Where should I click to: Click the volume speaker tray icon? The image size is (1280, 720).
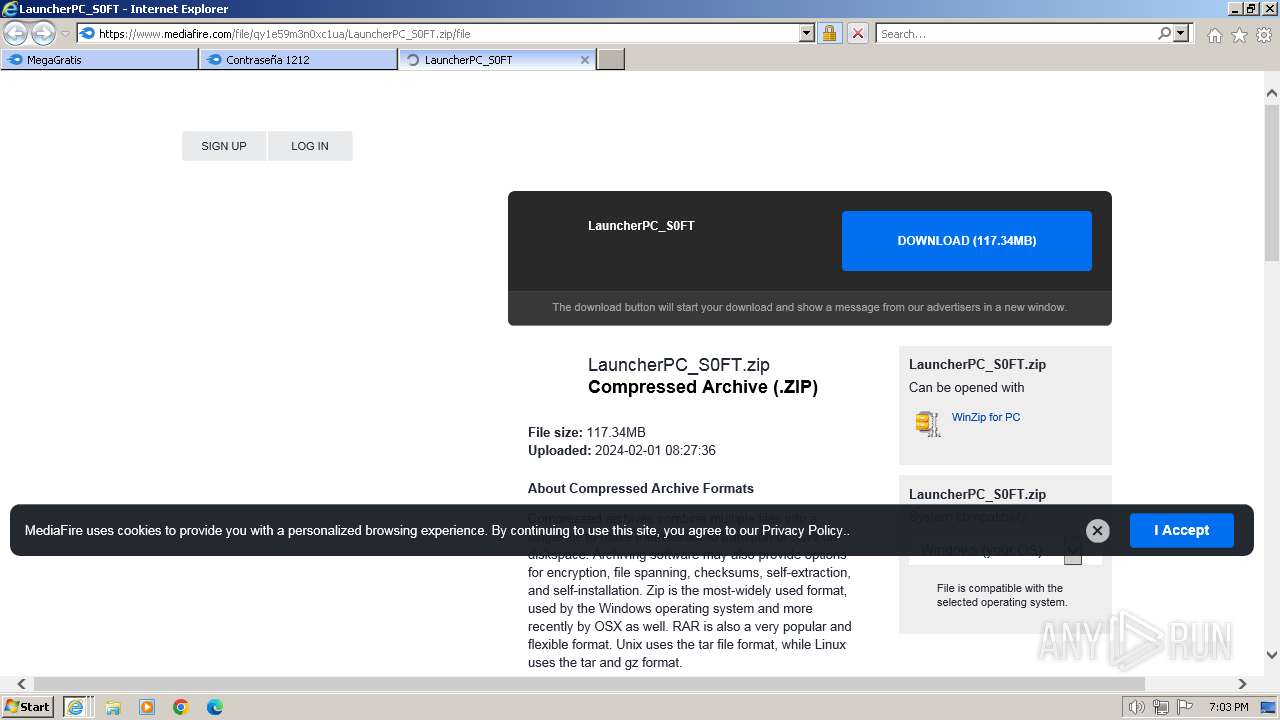(1136, 707)
